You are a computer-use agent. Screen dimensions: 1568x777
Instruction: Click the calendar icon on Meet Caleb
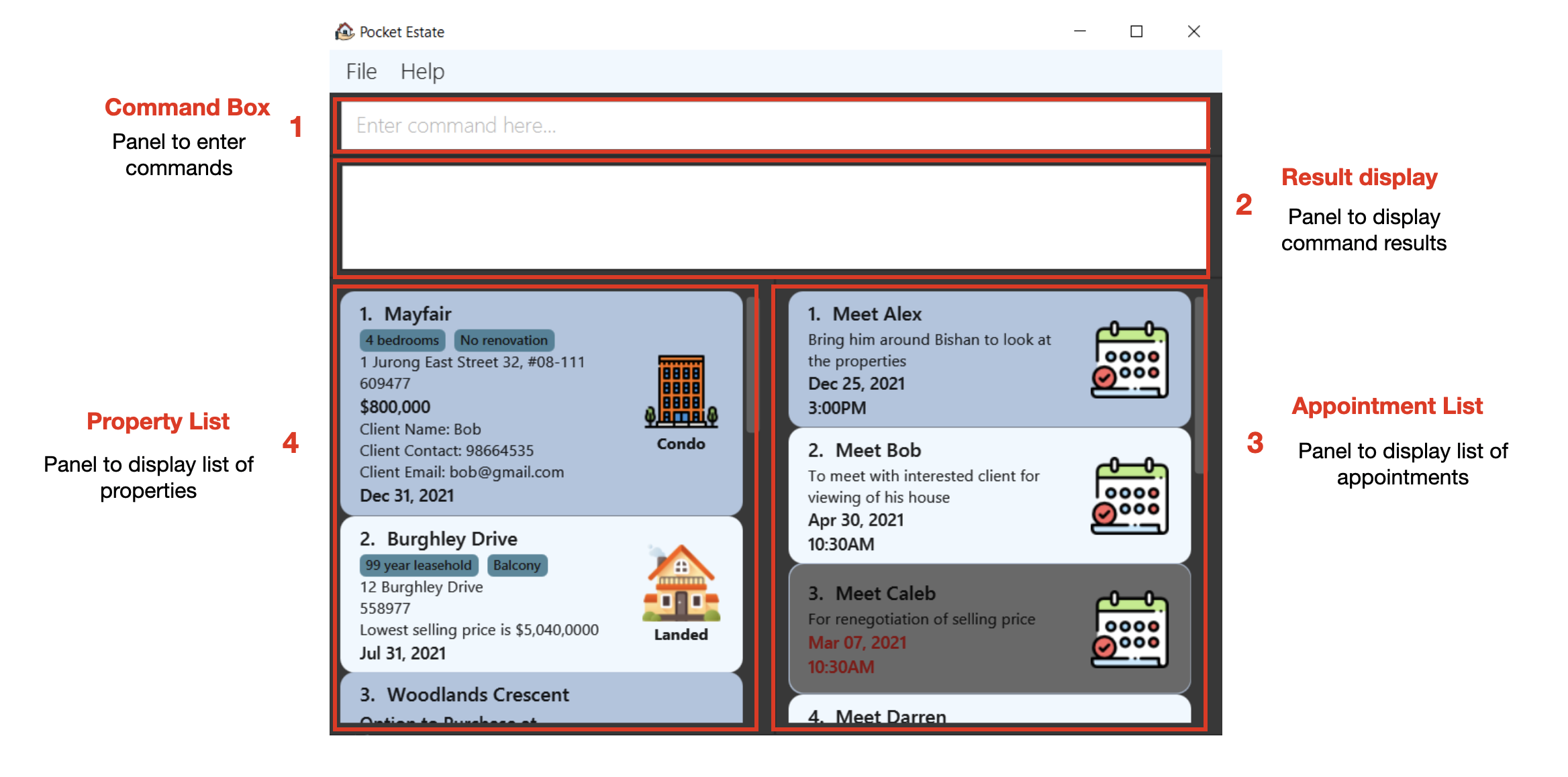coord(1130,629)
